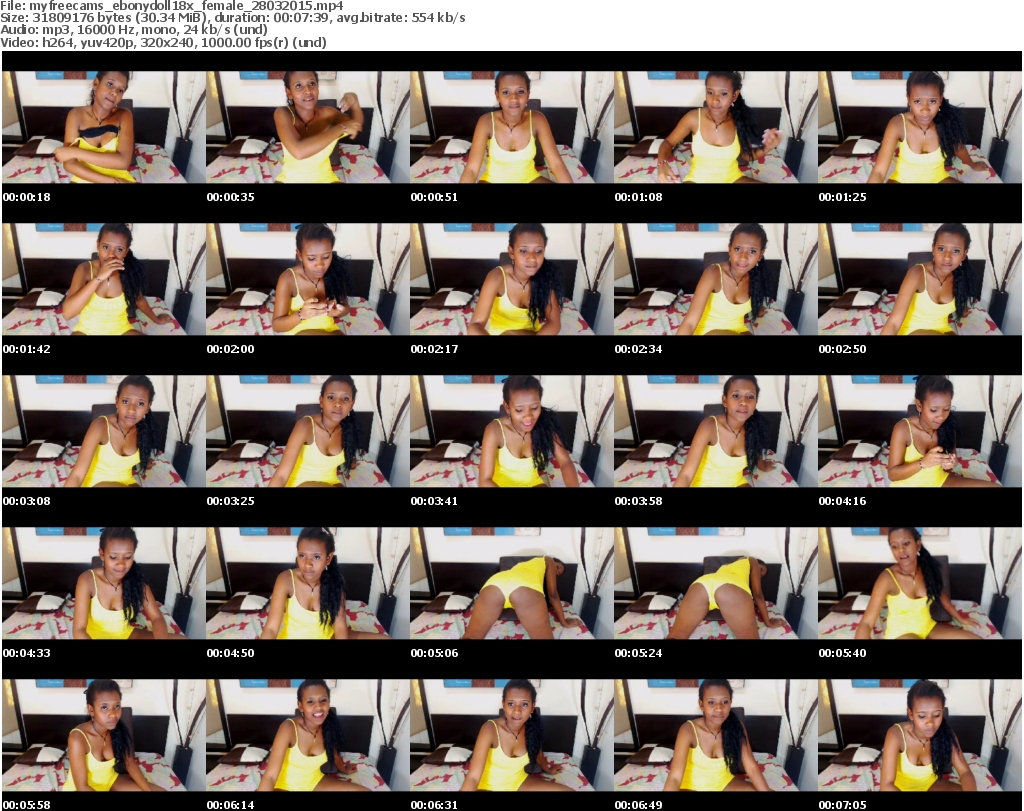
Task: Click the 00:00:18 timestamp label
Action: (x=27, y=197)
